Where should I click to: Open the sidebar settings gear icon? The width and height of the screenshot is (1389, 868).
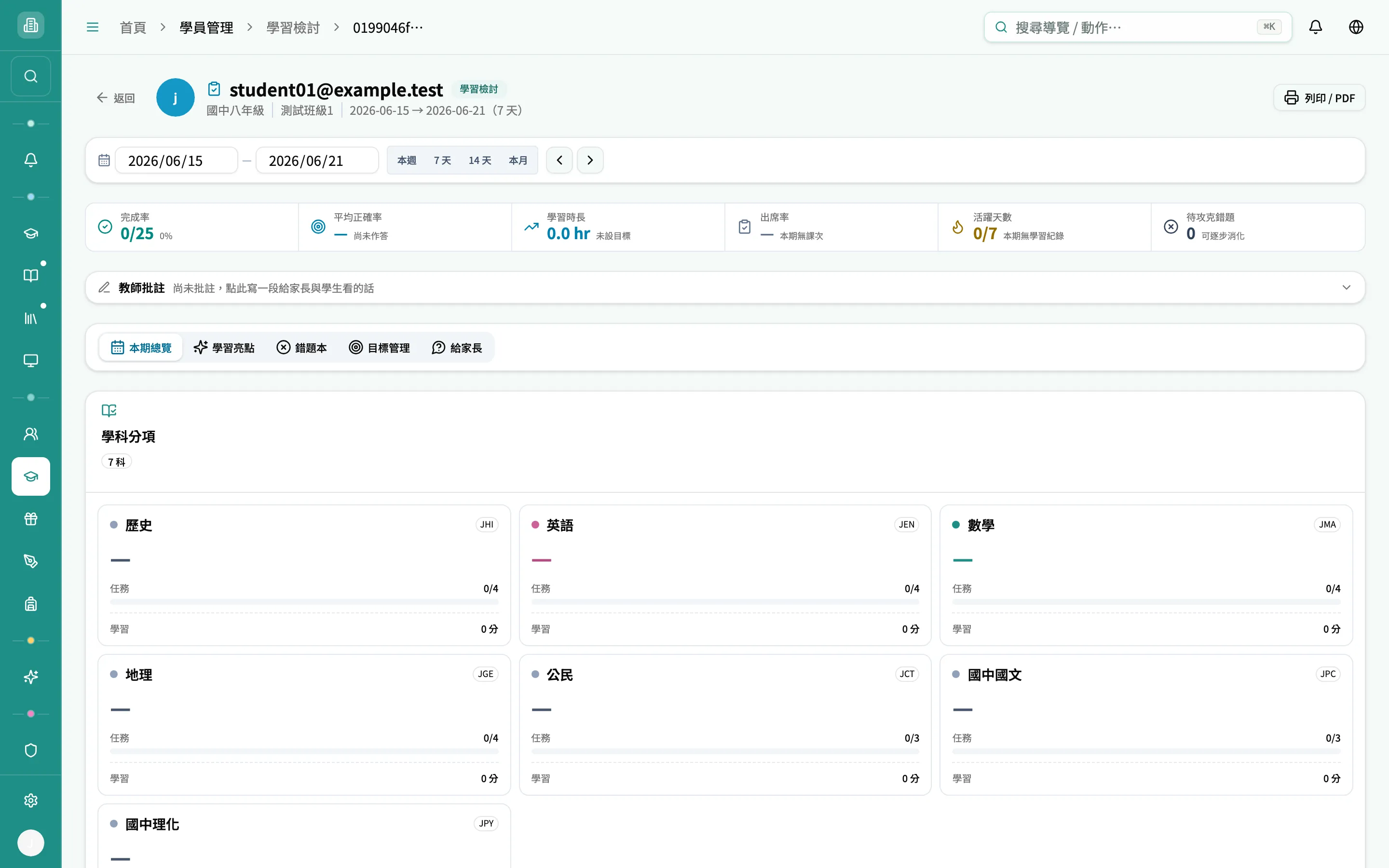click(30, 800)
